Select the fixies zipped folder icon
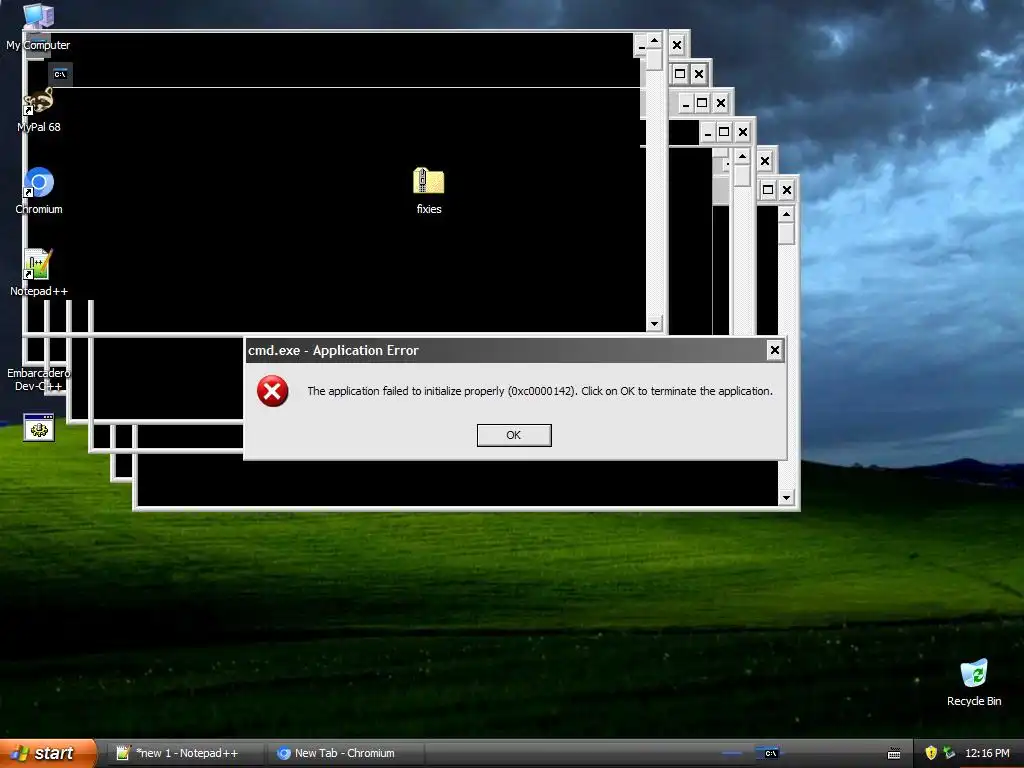 tap(428, 191)
